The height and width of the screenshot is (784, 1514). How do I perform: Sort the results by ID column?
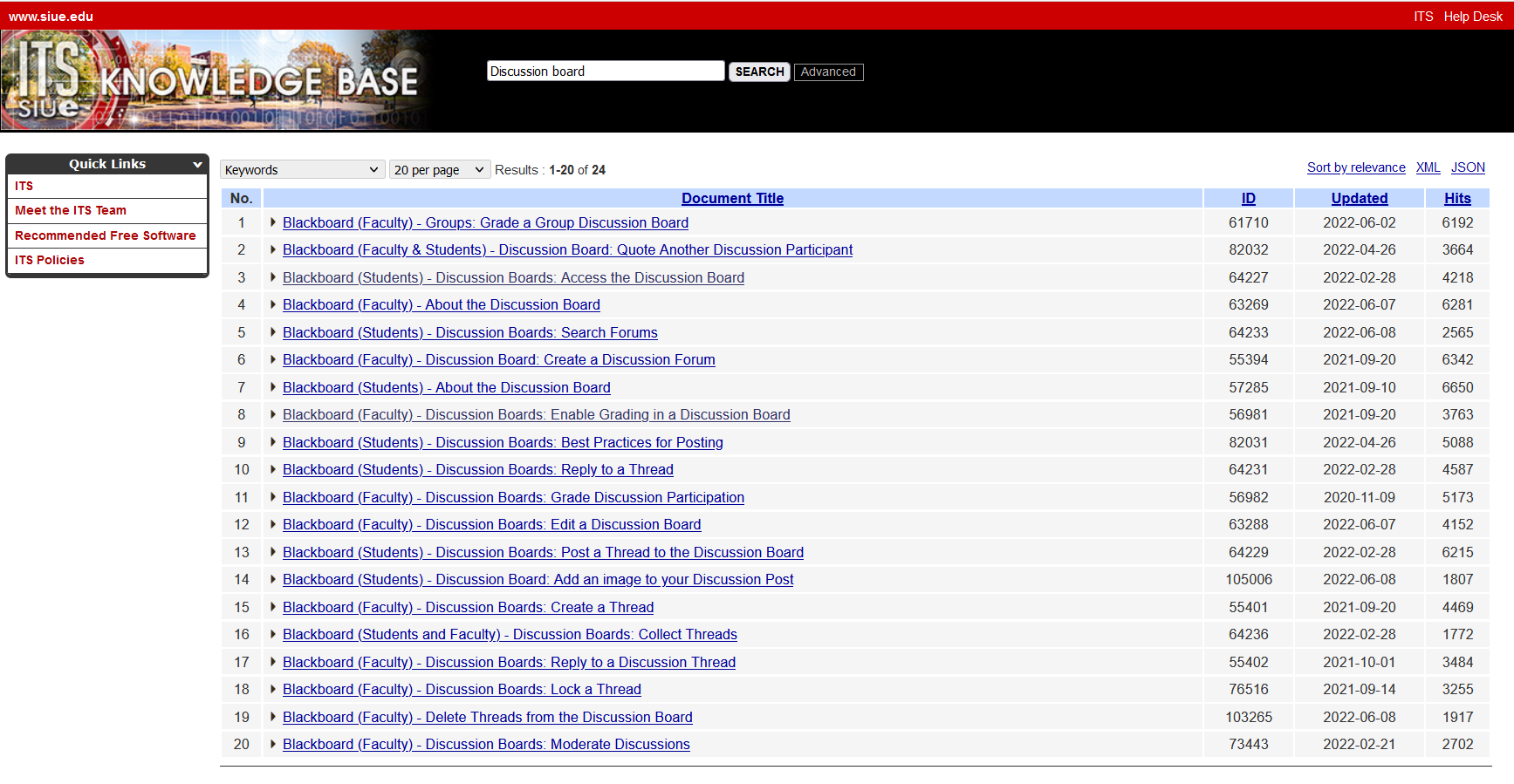point(1248,199)
